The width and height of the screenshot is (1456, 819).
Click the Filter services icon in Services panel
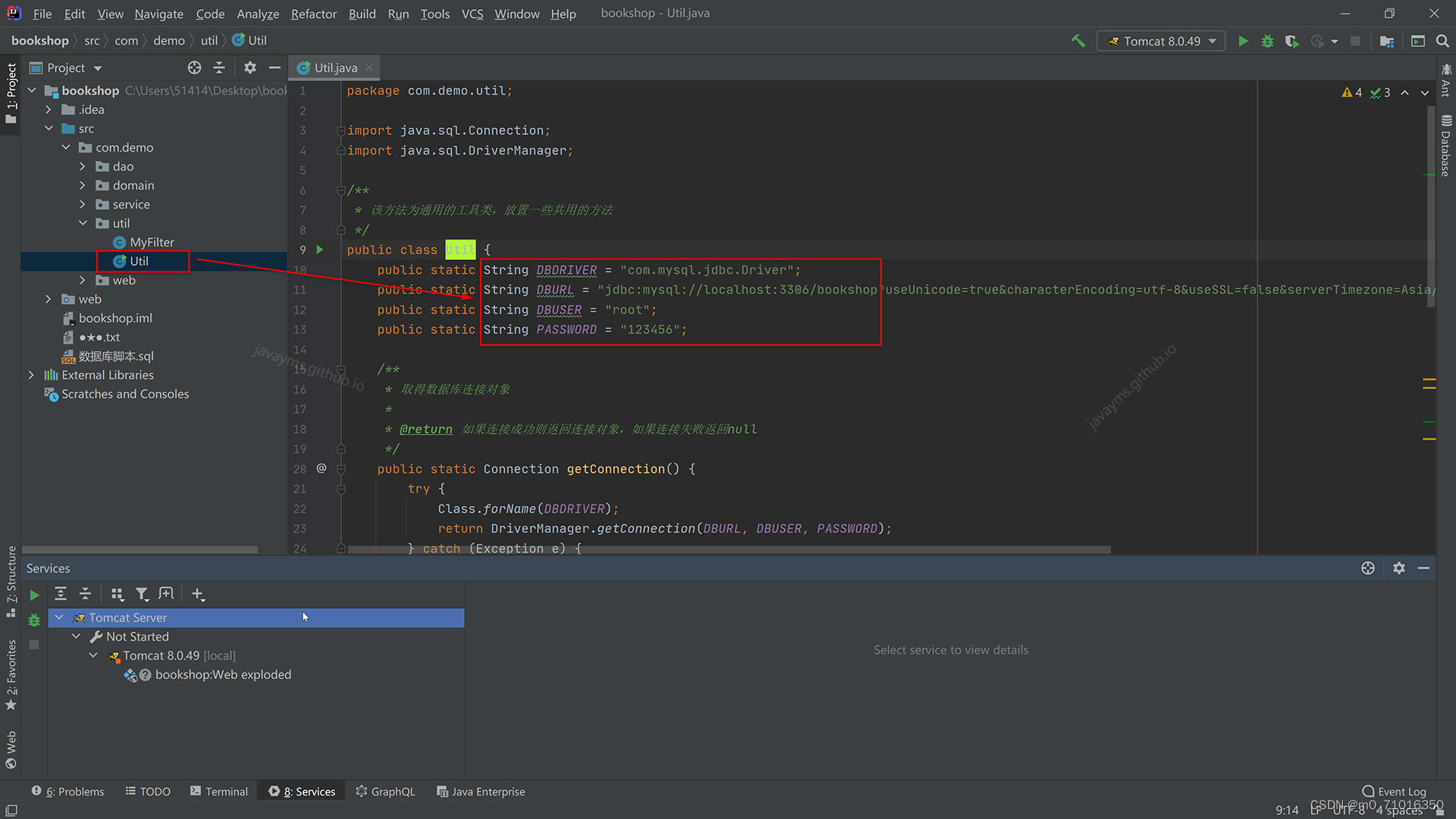pos(142,593)
